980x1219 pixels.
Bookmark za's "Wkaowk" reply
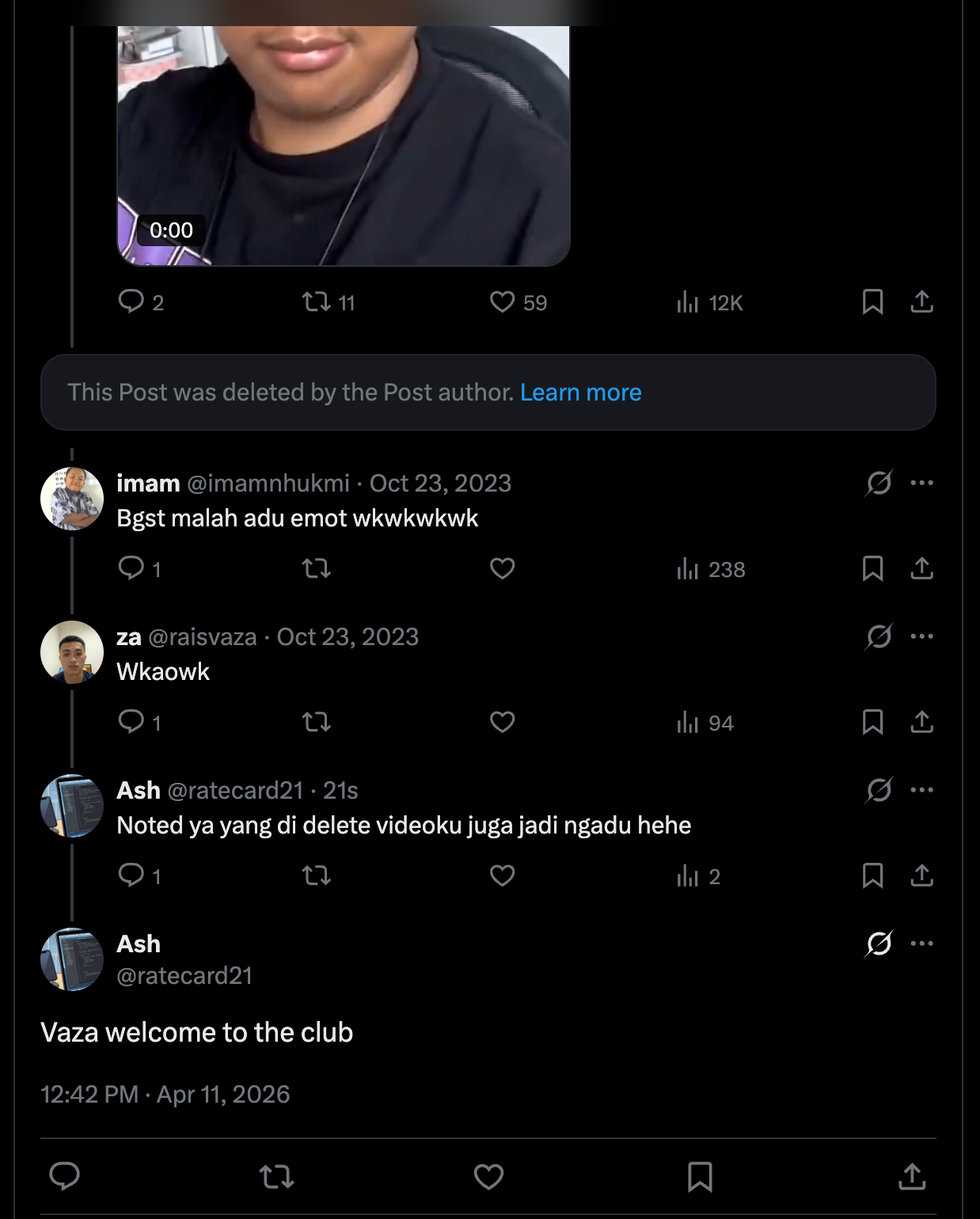tap(872, 722)
